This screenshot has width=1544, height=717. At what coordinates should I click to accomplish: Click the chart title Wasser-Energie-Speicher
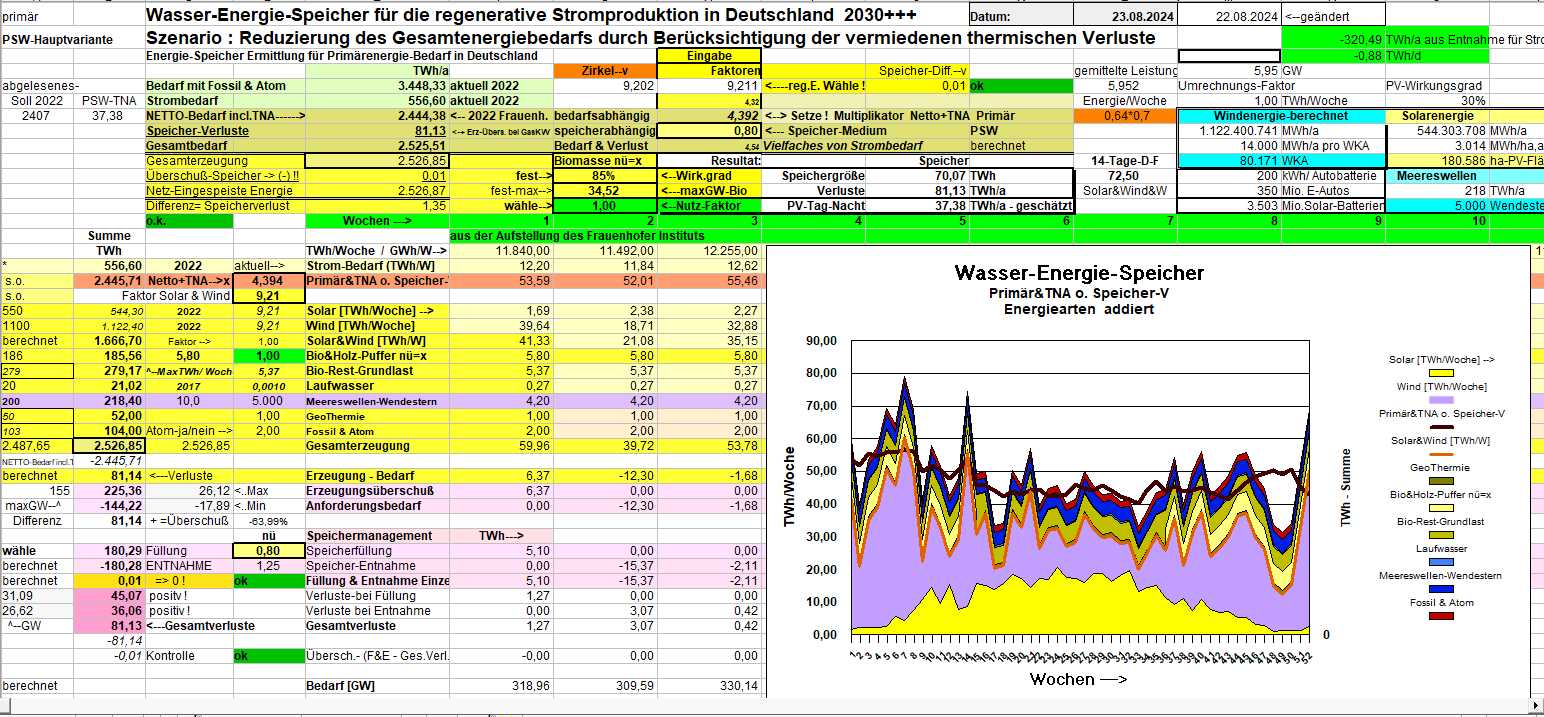[x=1079, y=273]
